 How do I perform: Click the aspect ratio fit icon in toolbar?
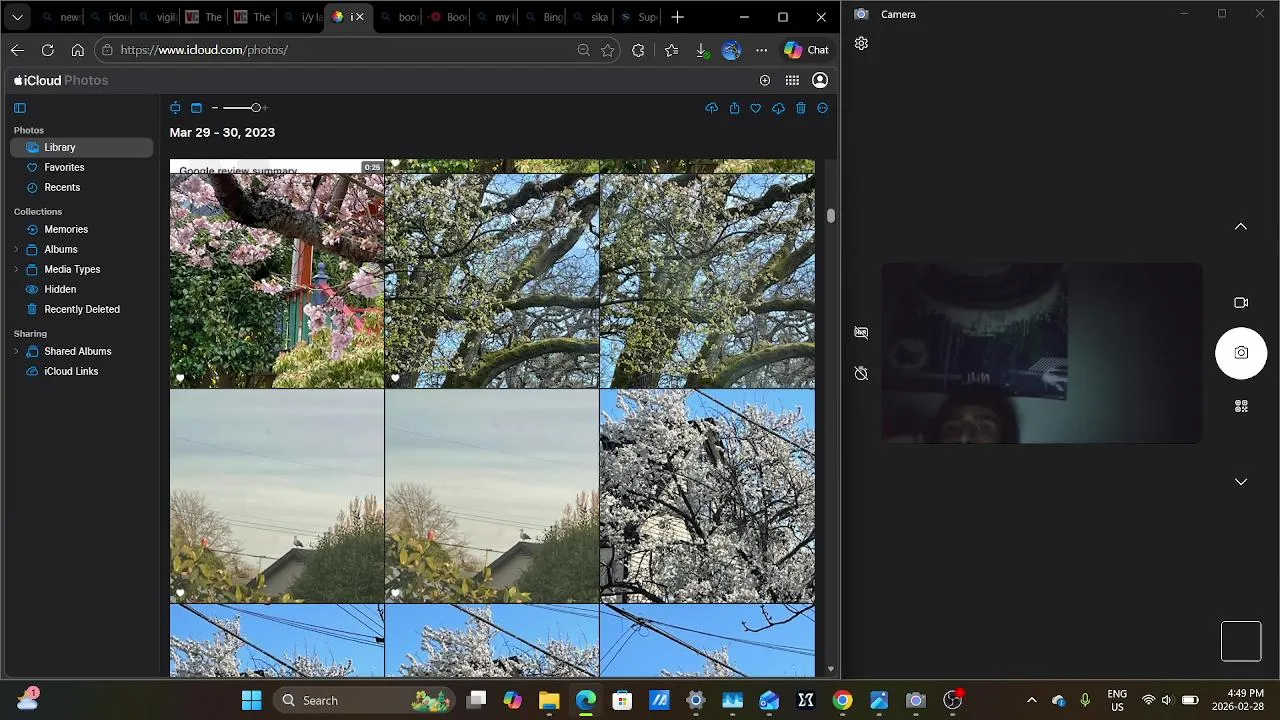coord(175,108)
